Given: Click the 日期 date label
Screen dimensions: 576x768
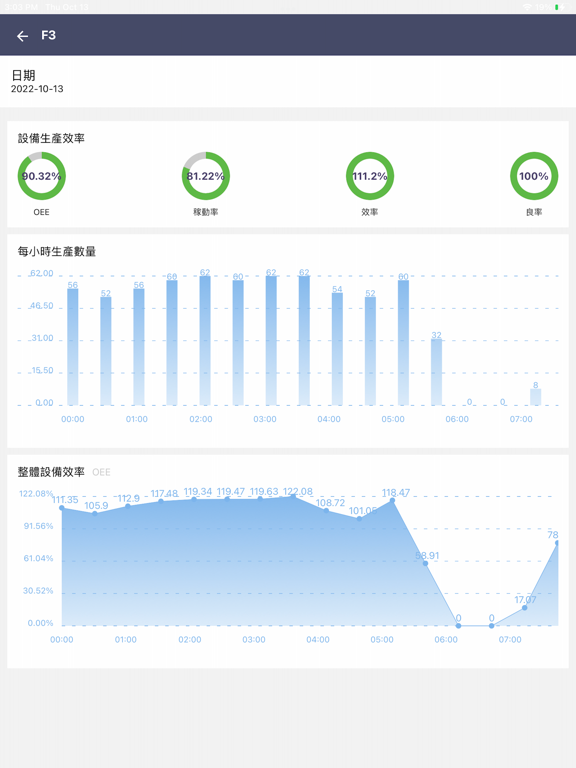Looking at the screenshot, I should 24,75.
